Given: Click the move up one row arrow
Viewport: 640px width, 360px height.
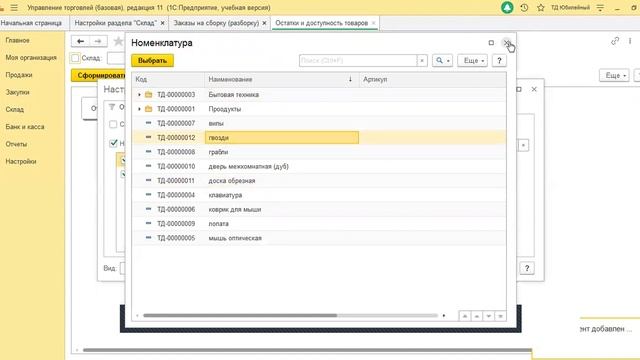Looking at the screenshot, I should pos(477,316).
